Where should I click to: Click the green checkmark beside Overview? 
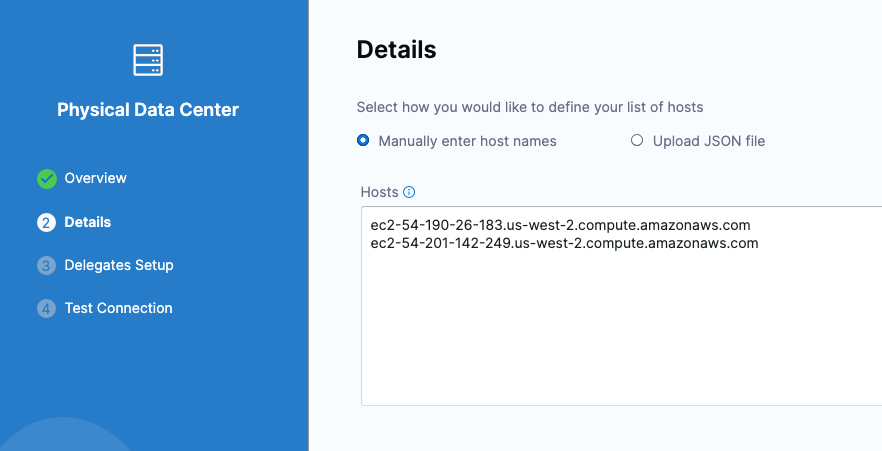(47, 179)
